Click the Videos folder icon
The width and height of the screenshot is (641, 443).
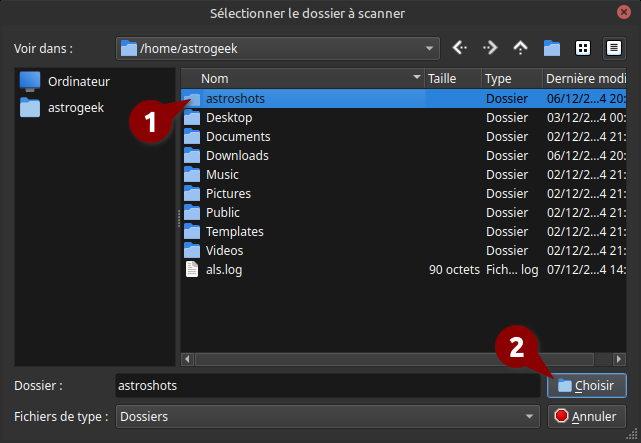pos(192,251)
